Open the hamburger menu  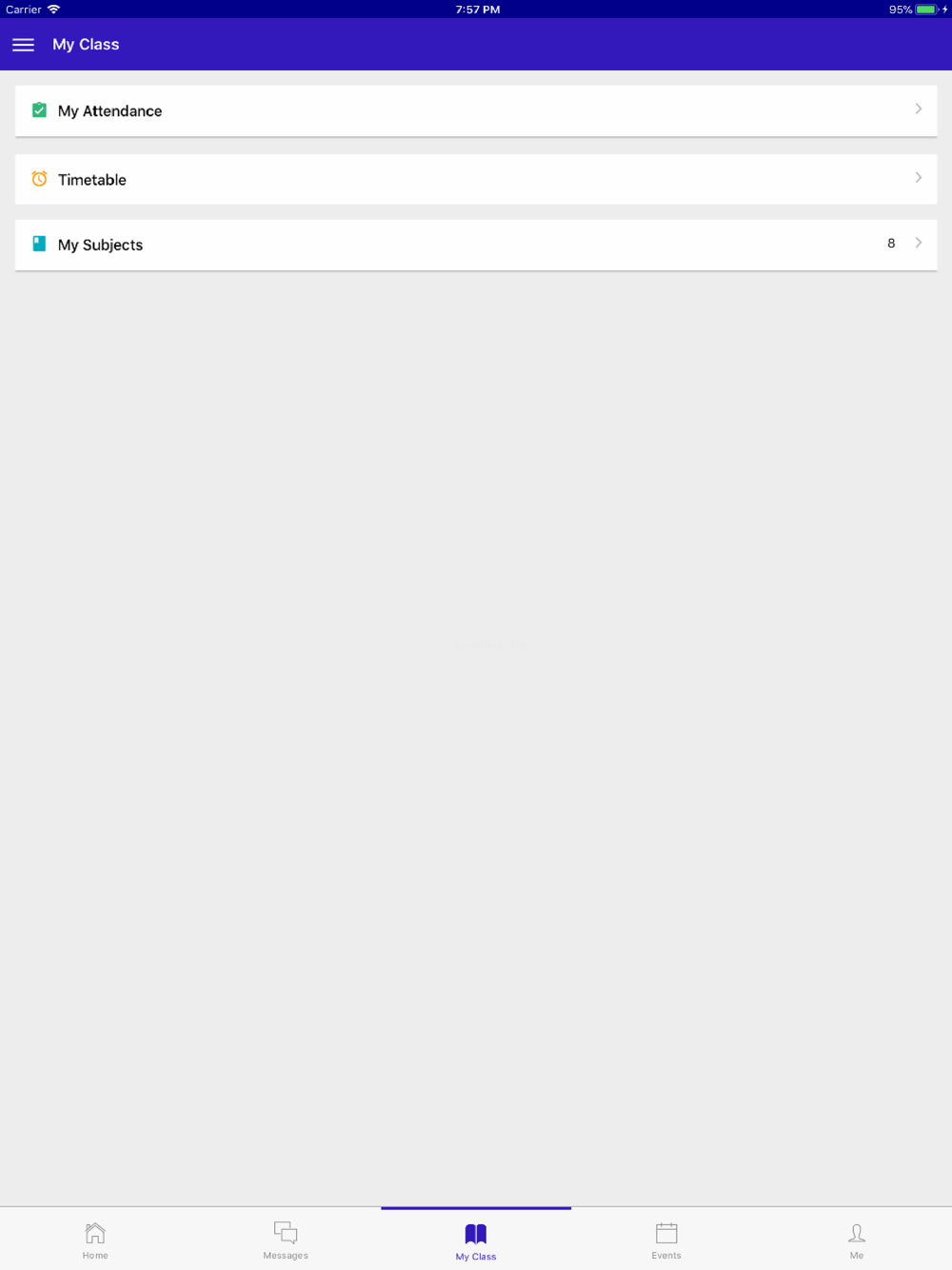(x=23, y=45)
